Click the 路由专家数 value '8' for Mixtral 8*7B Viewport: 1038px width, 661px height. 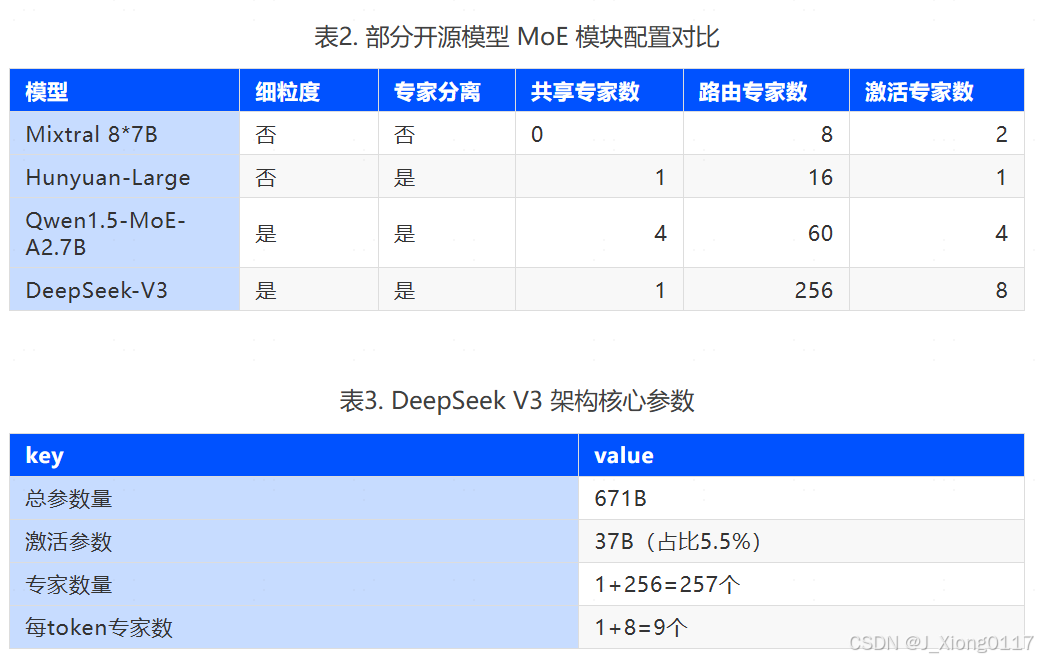pyautogui.click(x=826, y=134)
